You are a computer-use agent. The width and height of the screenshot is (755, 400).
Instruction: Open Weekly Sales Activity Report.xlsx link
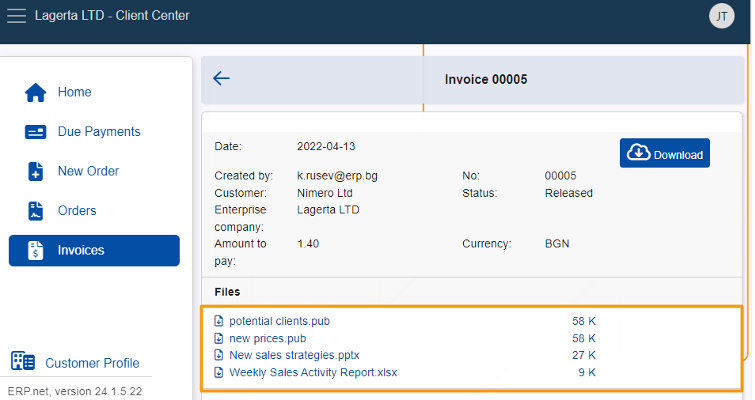[x=313, y=373]
